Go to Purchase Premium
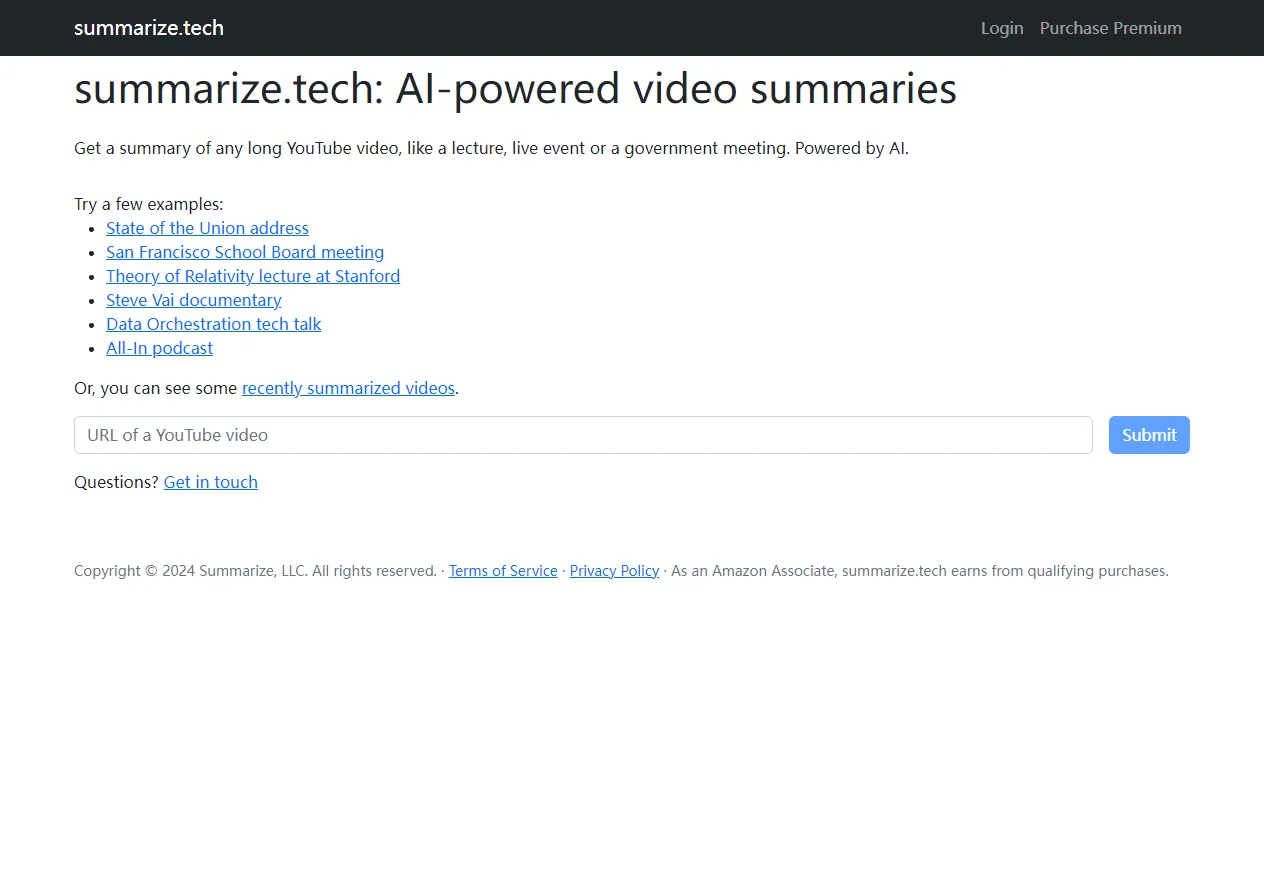Screen dimensions: 1264x887 (1110, 28)
